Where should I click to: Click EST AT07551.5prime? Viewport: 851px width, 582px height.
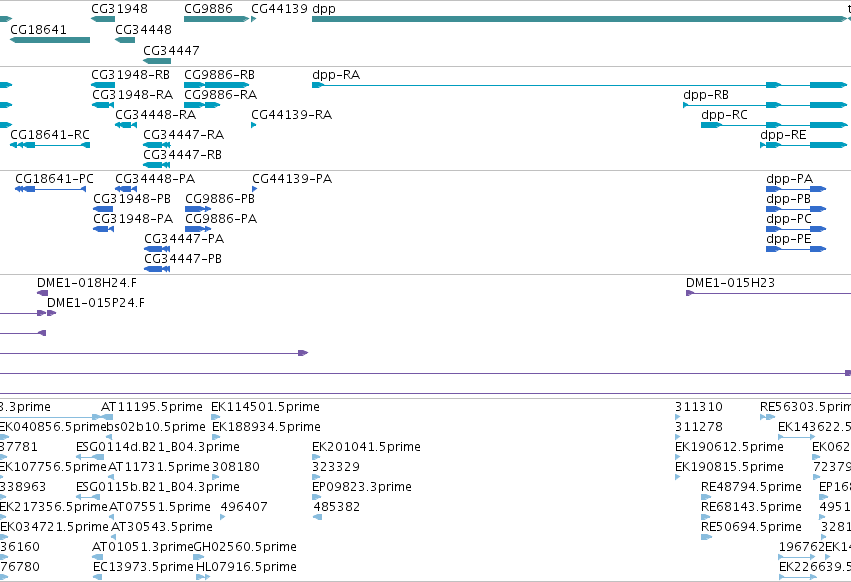coord(112,517)
